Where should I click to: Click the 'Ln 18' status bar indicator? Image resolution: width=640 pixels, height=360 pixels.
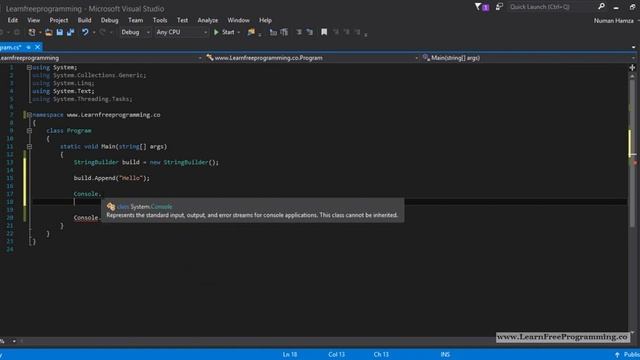tap(290, 355)
